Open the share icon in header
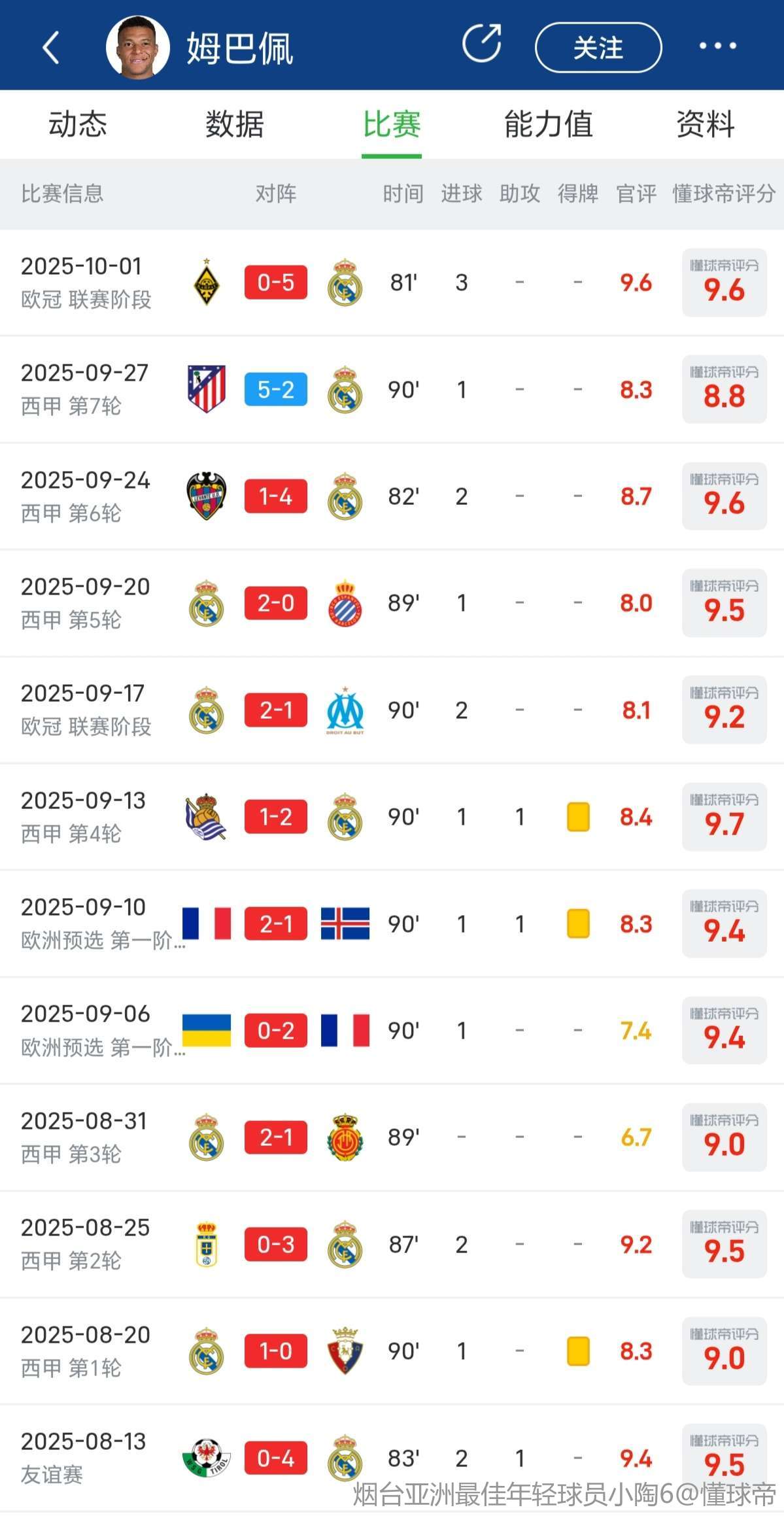784x1516 pixels. click(x=482, y=44)
